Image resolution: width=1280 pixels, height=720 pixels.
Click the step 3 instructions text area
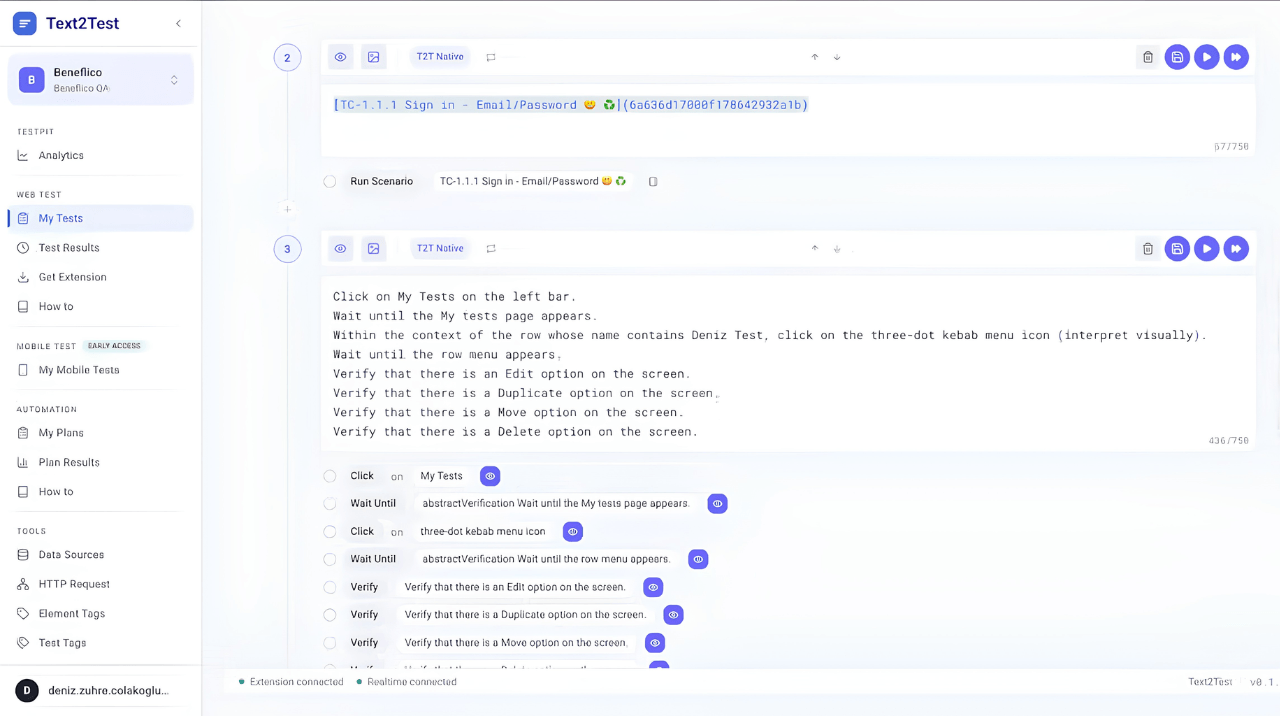point(788,363)
